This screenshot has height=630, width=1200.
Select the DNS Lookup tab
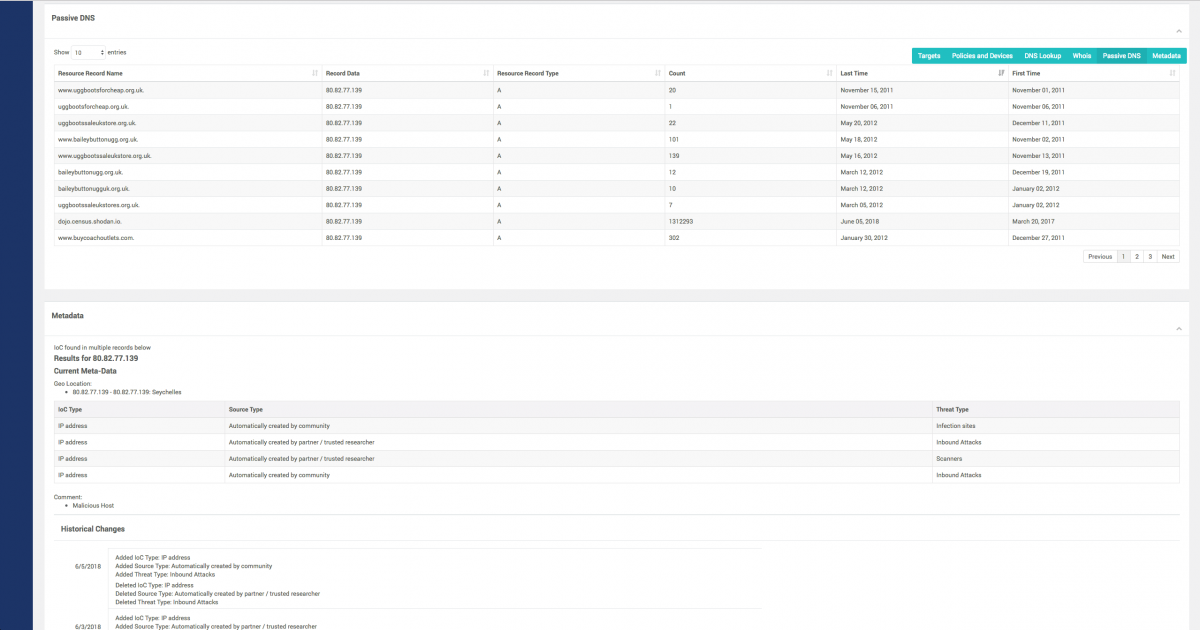(1042, 56)
